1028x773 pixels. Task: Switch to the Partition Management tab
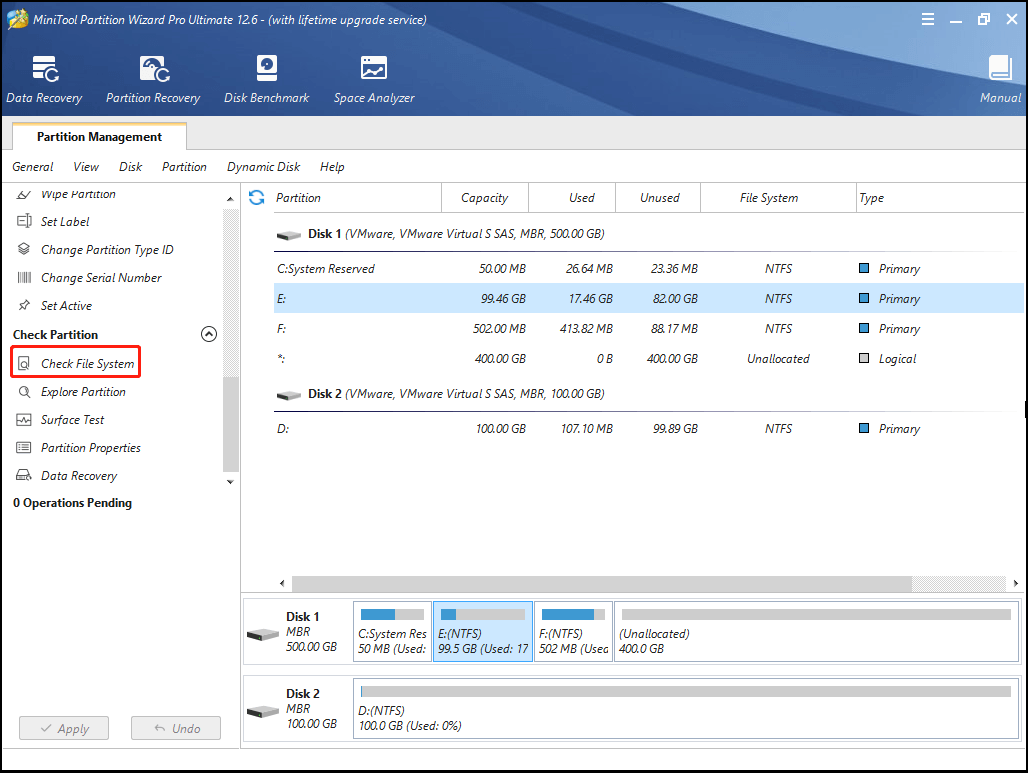97,136
